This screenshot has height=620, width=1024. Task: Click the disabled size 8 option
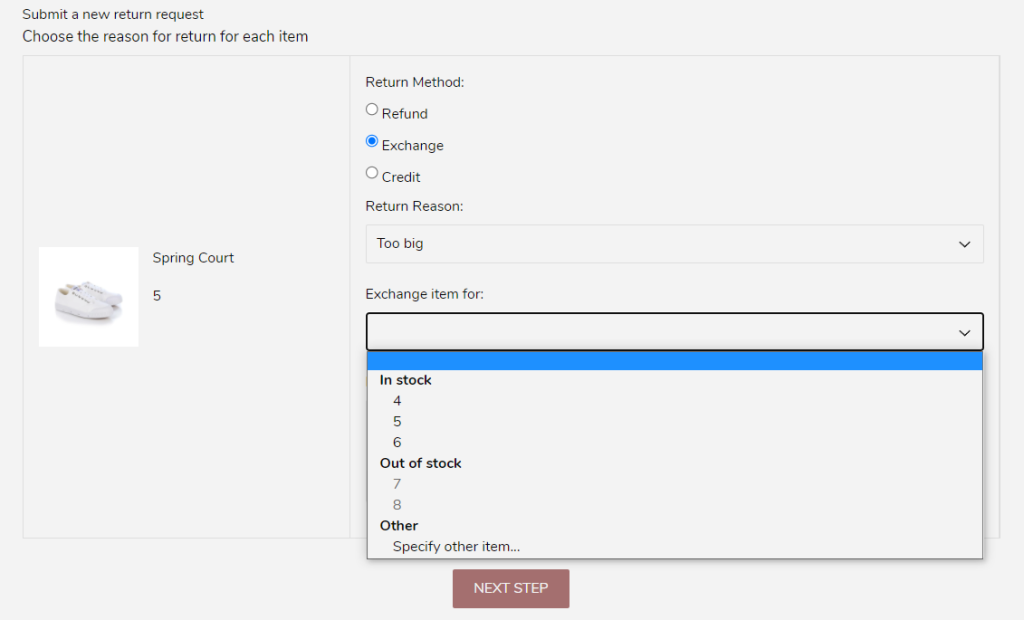(675, 505)
